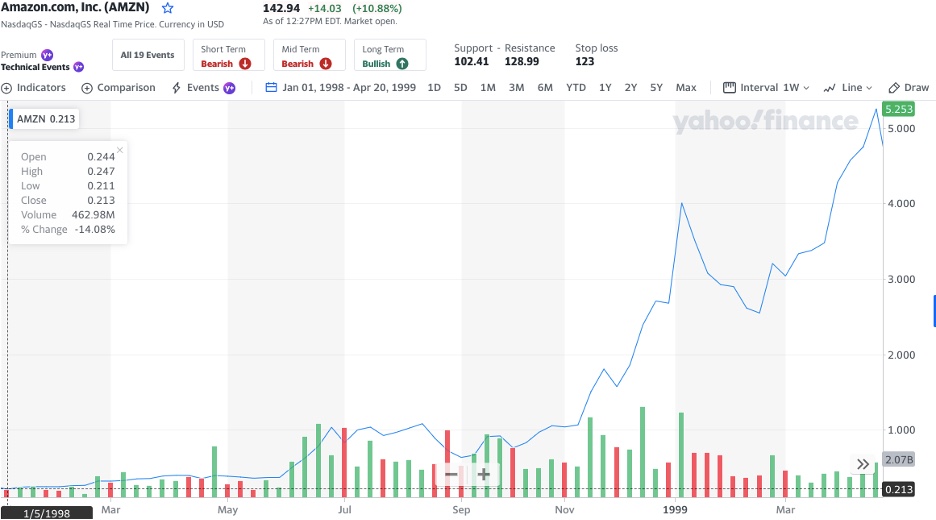Click Short Term bearish down arrow icon
936x520 pixels.
coord(245,64)
